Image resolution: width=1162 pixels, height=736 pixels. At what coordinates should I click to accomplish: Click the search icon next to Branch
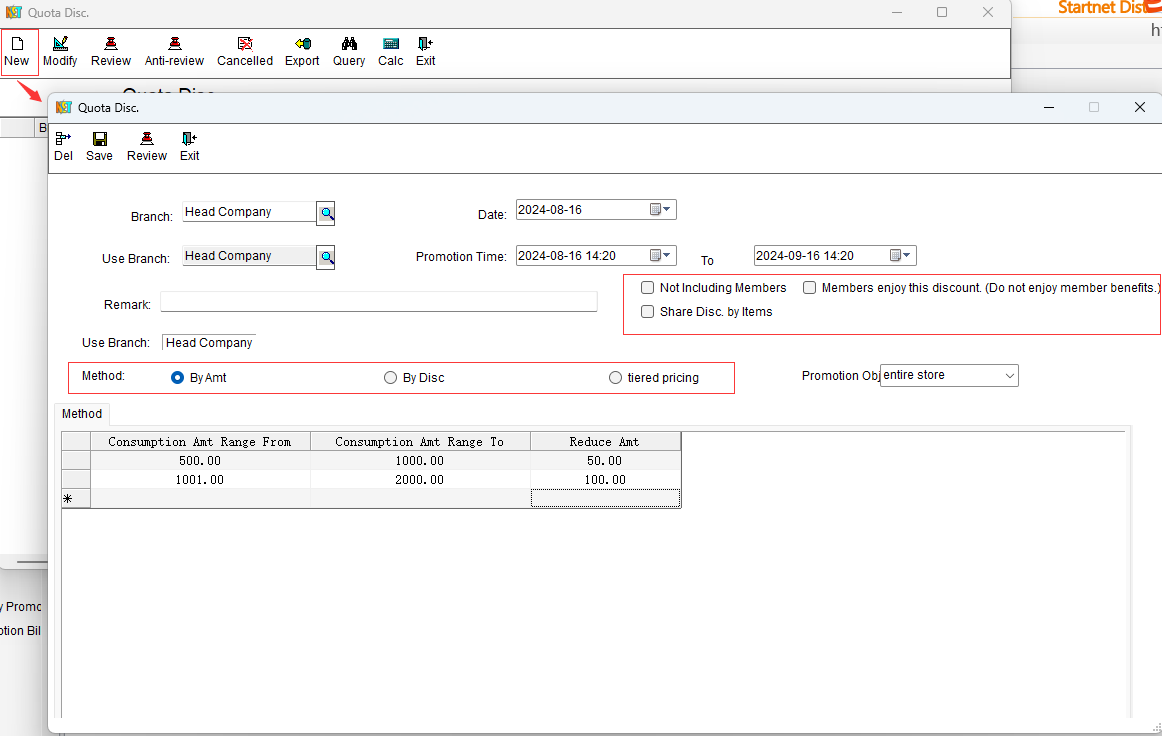(x=326, y=213)
